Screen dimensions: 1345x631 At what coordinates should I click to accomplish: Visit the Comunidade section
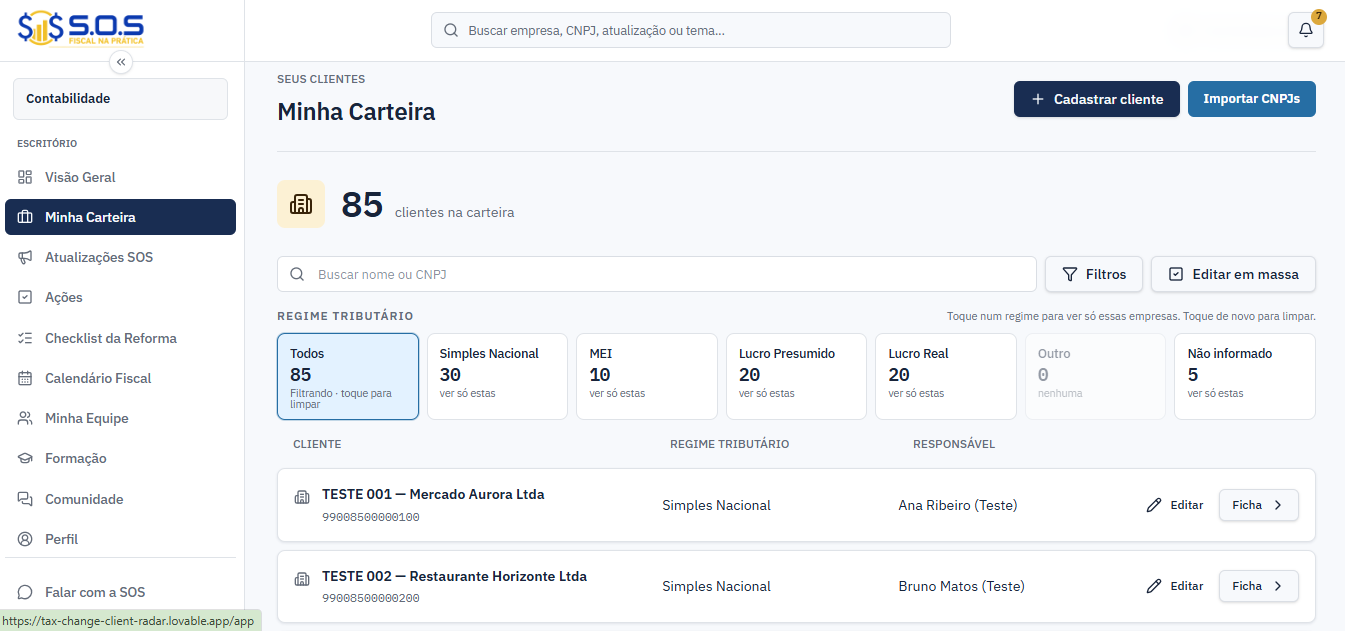[120, 499]
